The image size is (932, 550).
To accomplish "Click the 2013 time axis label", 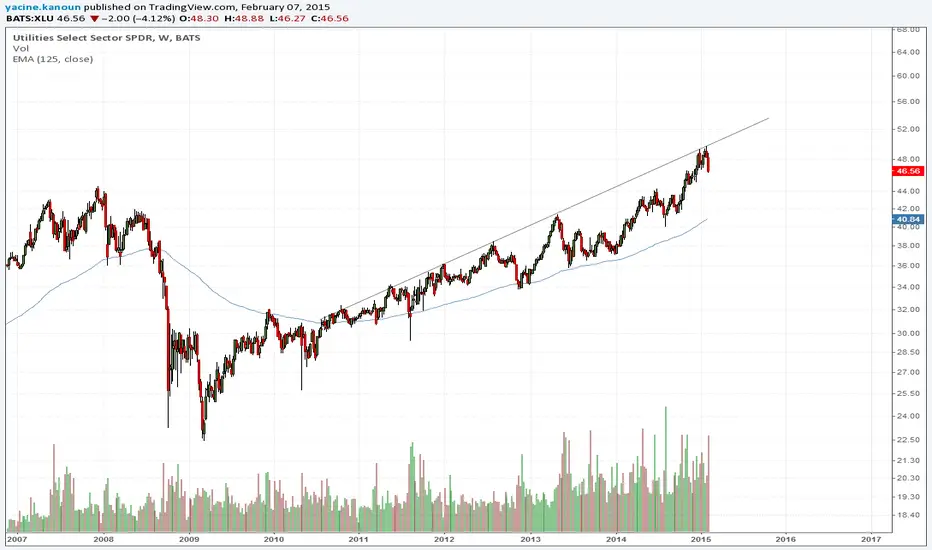I will coord(530,539).
